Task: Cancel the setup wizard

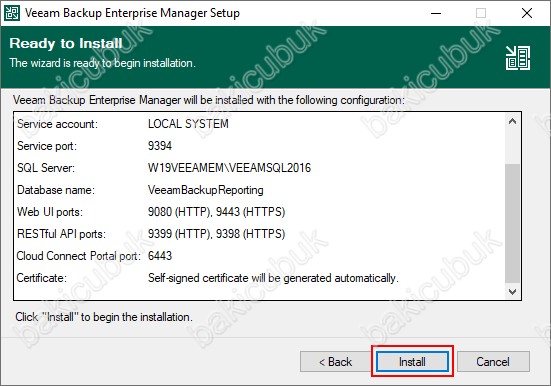Action: pos(493,361)
